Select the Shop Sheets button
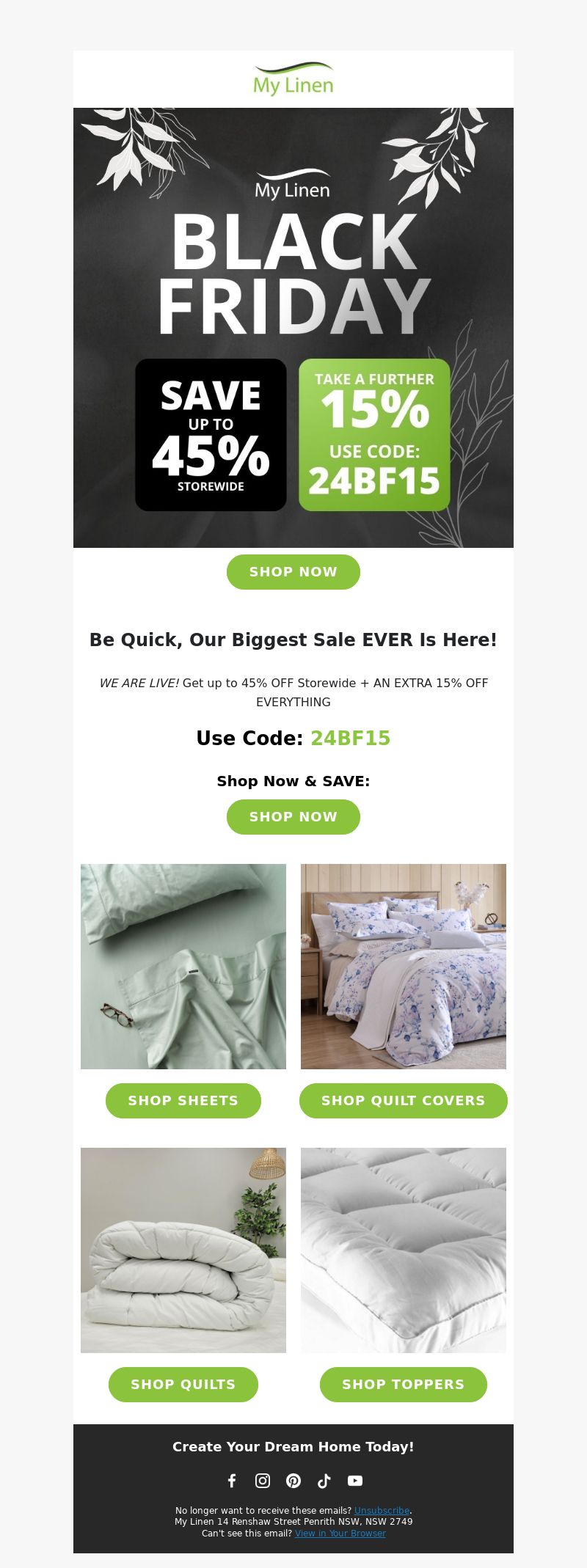Viewport: 587px width, 1568px height. 183,1101
